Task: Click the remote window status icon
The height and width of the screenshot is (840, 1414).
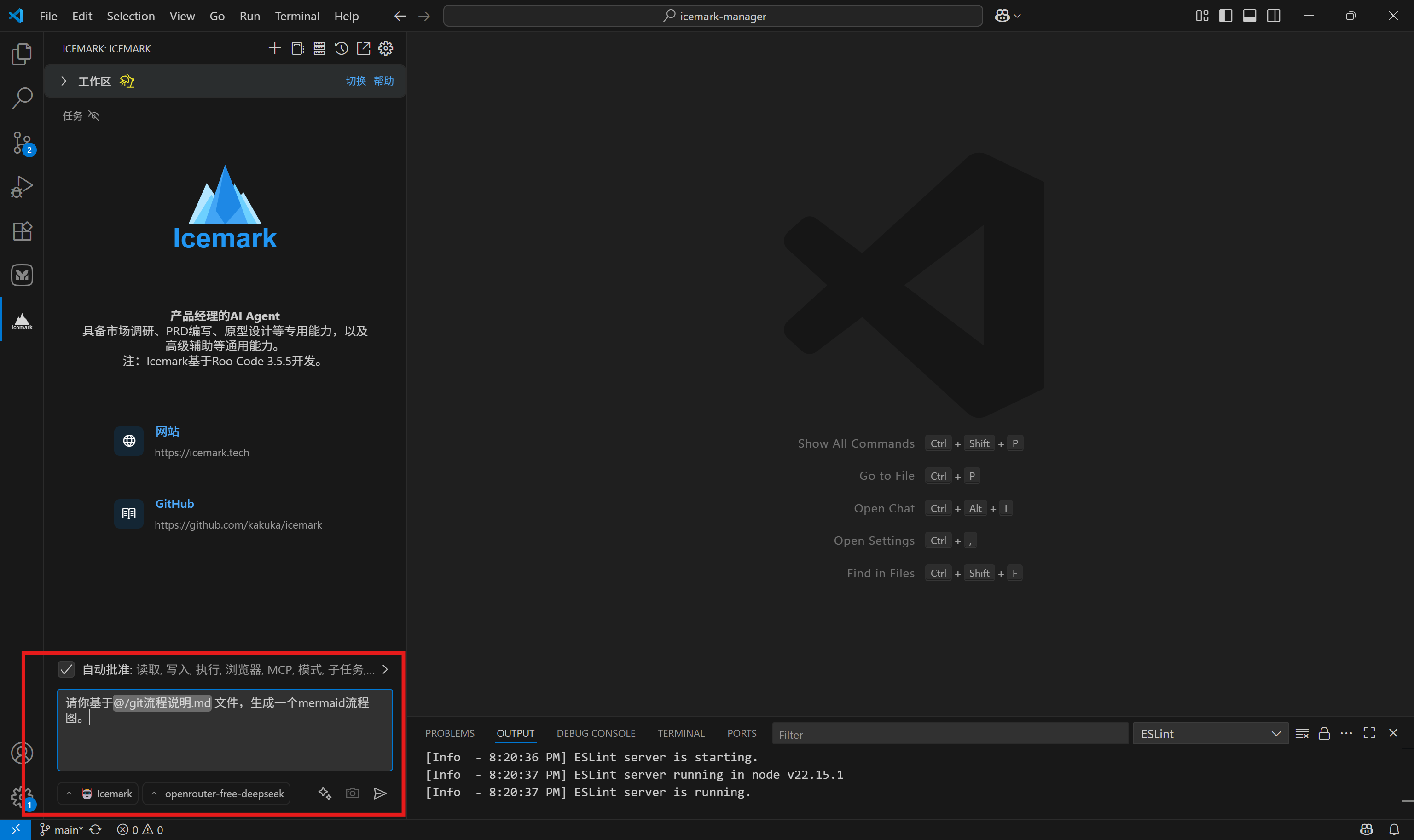Action: tap(15, 830)
